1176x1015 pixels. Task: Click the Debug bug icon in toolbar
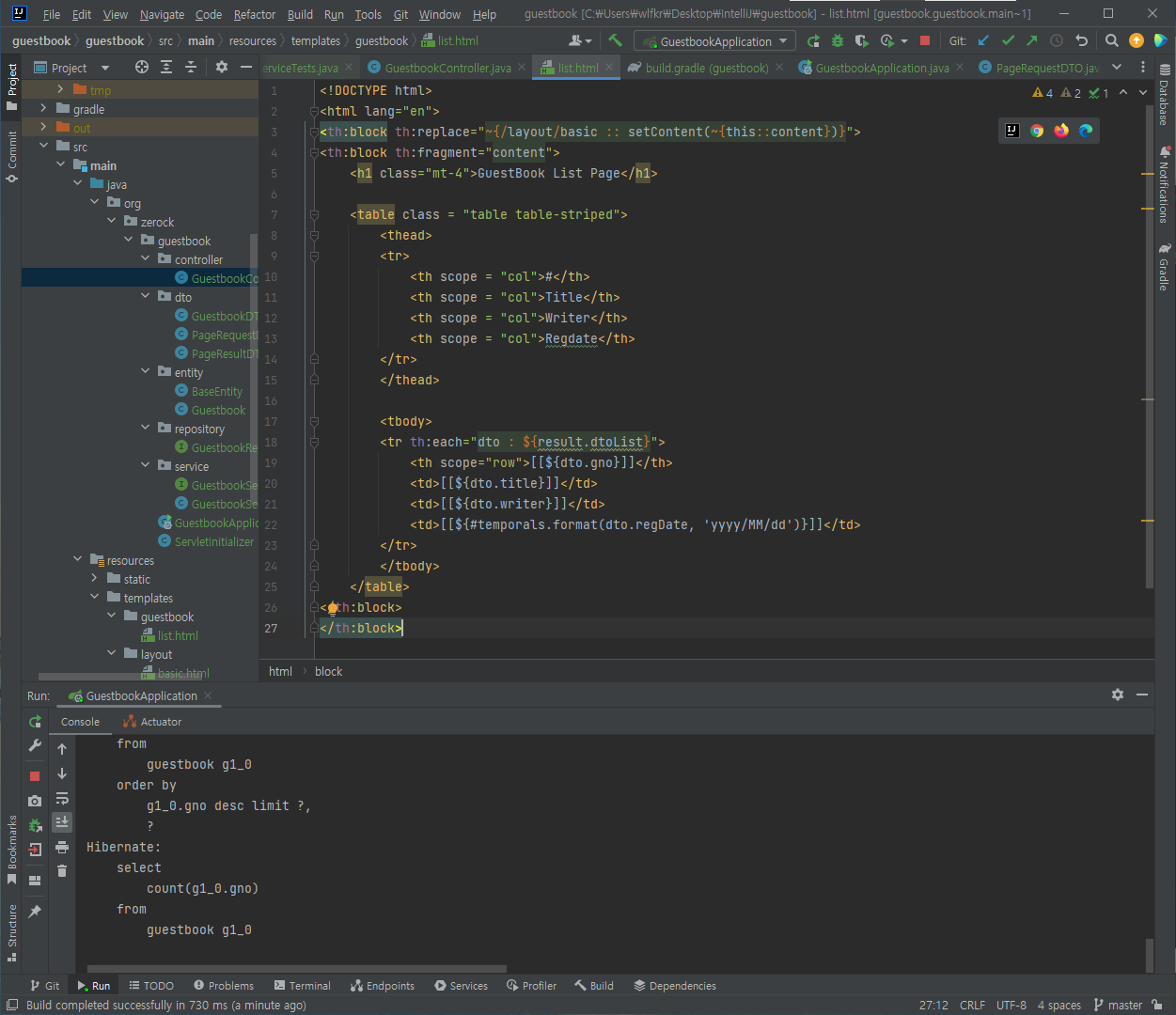pyautogui.click(x=837, y=40)
